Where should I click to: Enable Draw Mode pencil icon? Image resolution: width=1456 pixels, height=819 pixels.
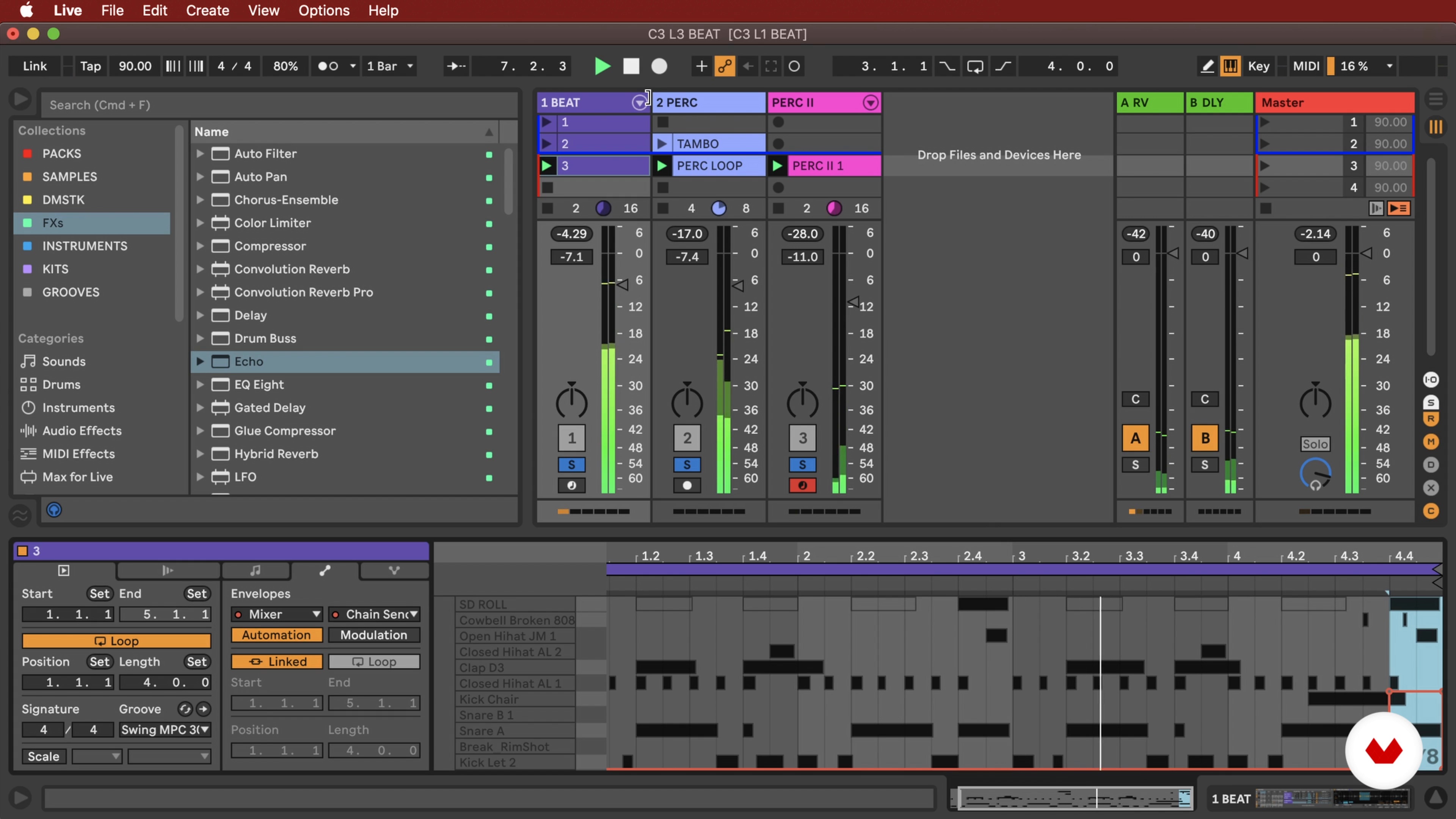point(1207,66)
